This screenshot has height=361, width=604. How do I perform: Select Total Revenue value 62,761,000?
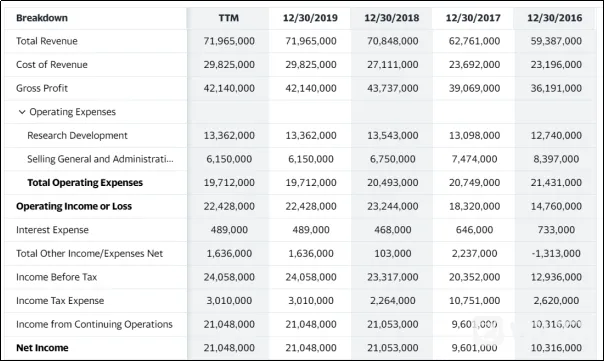[474, 41]
